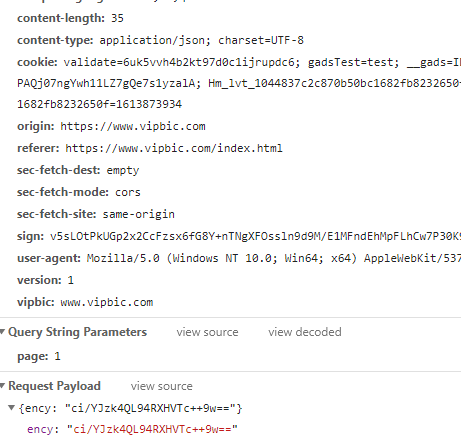
Task: Select the version header row
Action: coord(45,280)
